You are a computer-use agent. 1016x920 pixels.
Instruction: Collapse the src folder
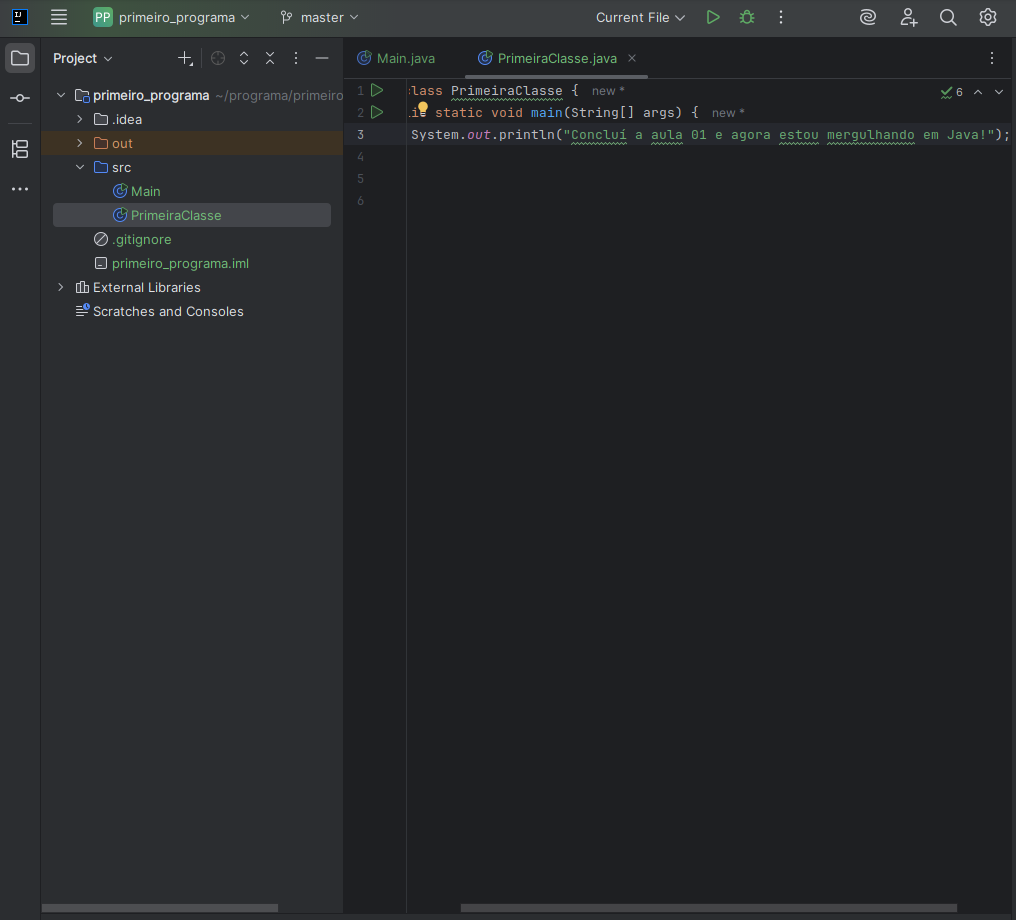click(x=80, y=167)
